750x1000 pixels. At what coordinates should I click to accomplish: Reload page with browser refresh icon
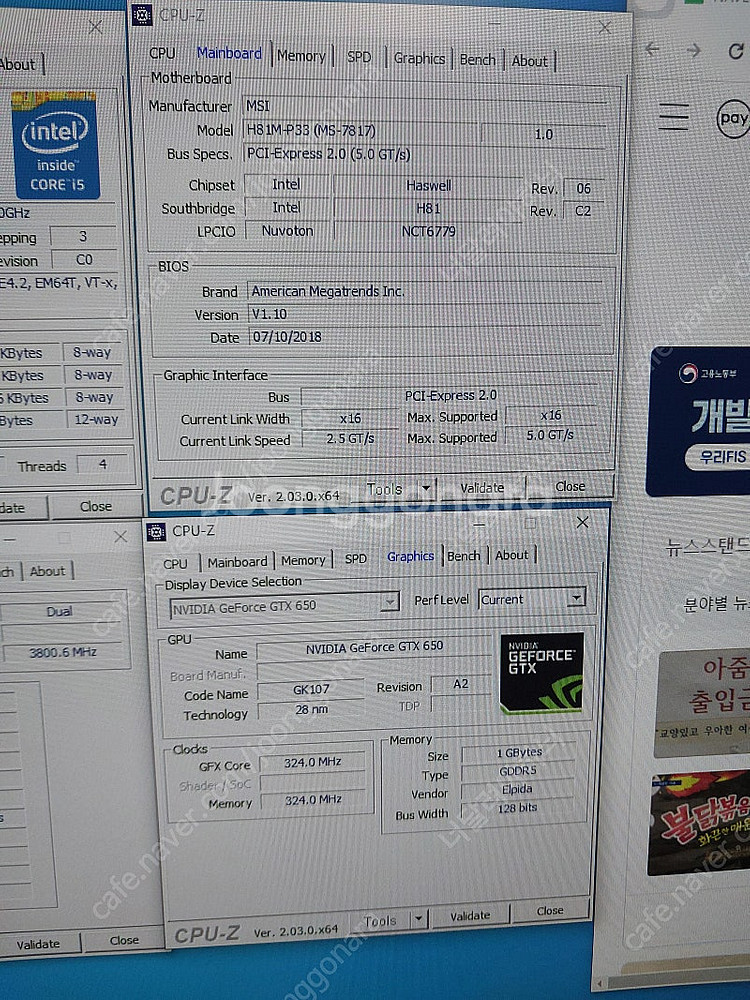[x=735, y=51]
